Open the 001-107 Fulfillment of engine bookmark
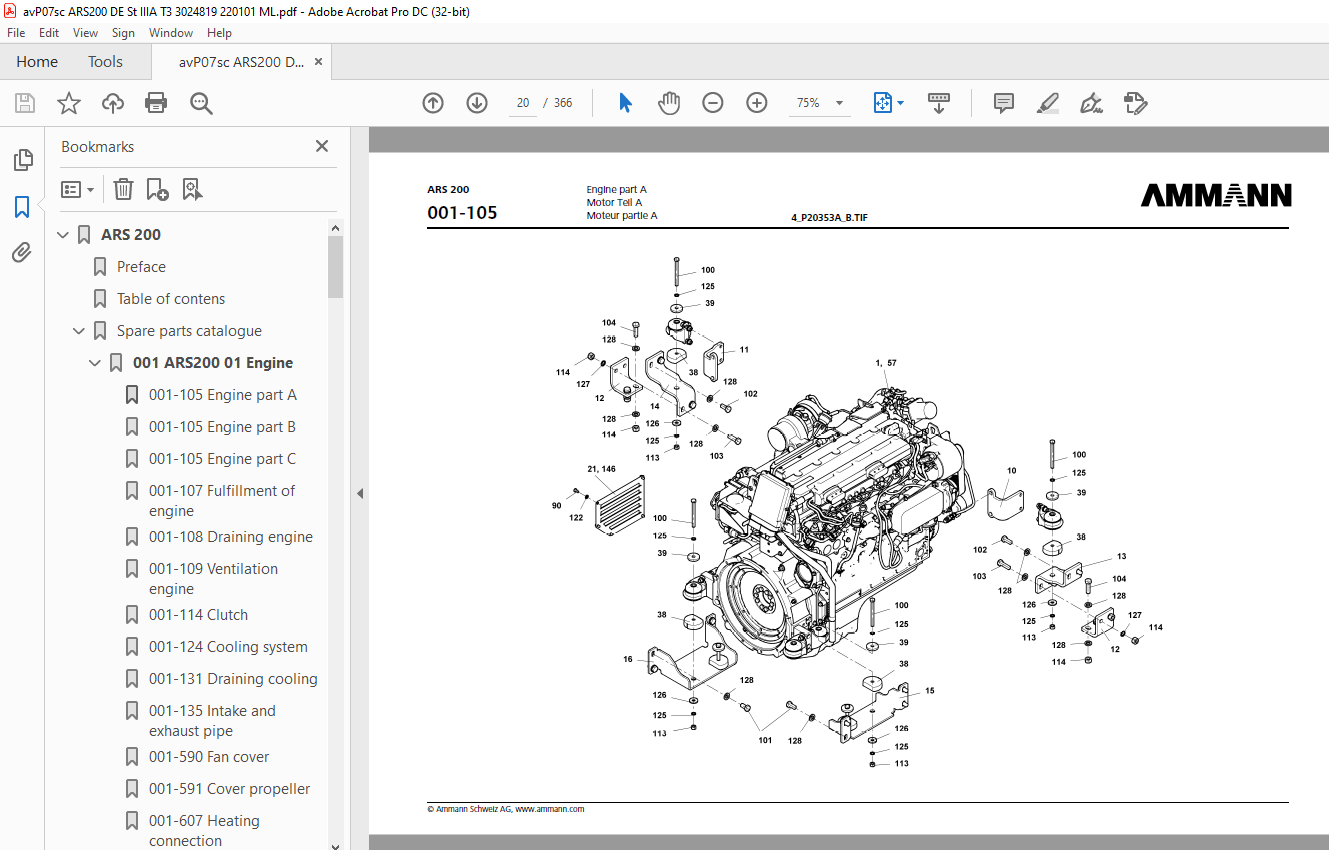Image resolution: width=1329 pixels, height=850 pixels. (222, 501)
